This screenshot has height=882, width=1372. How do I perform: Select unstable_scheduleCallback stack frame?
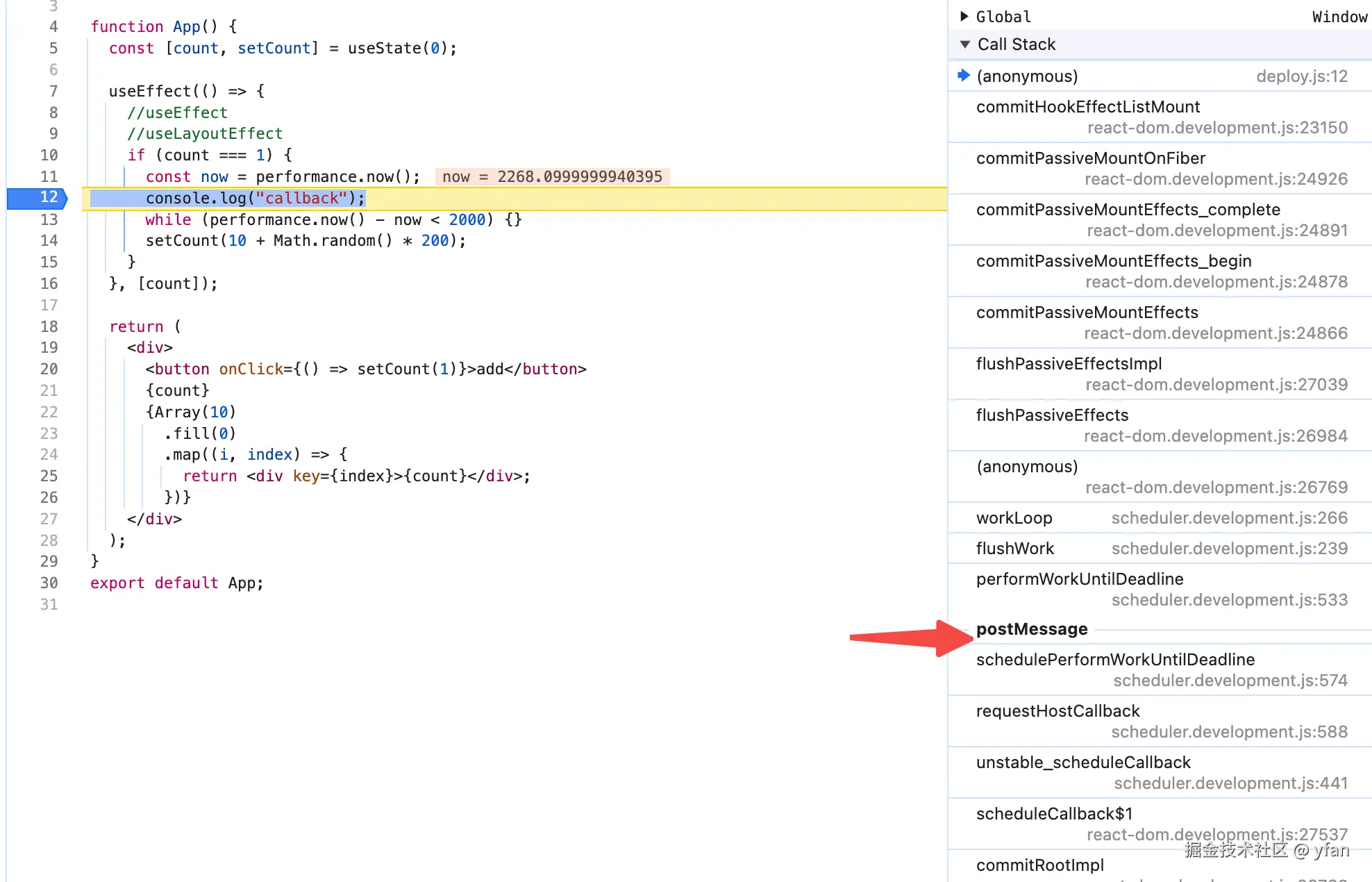(1083, 763)
